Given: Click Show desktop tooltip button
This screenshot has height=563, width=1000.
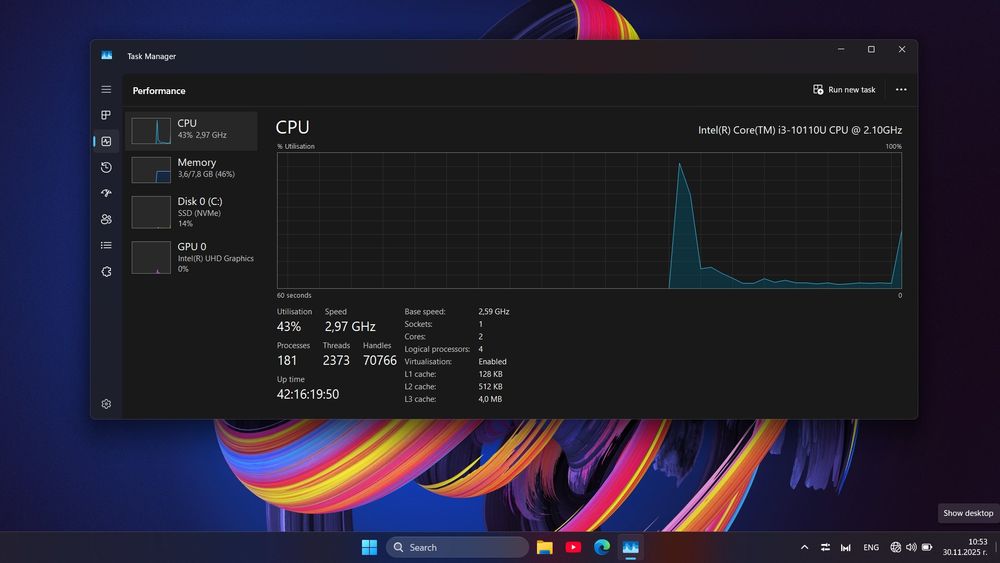Looking at the screenshot, I should [x=968, y=513].
